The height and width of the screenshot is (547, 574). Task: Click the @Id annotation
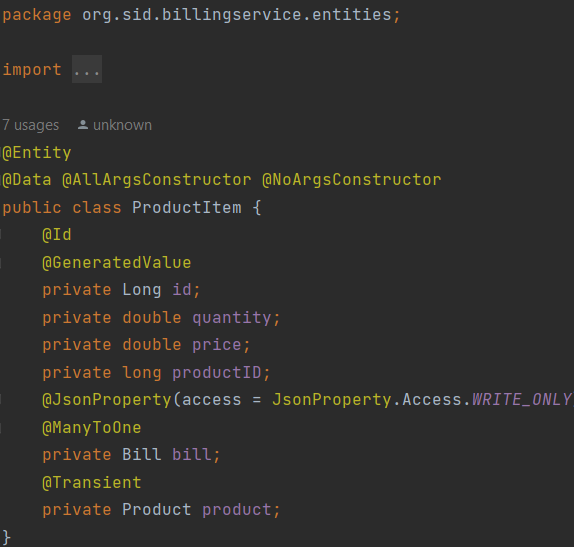pos(57,235)
